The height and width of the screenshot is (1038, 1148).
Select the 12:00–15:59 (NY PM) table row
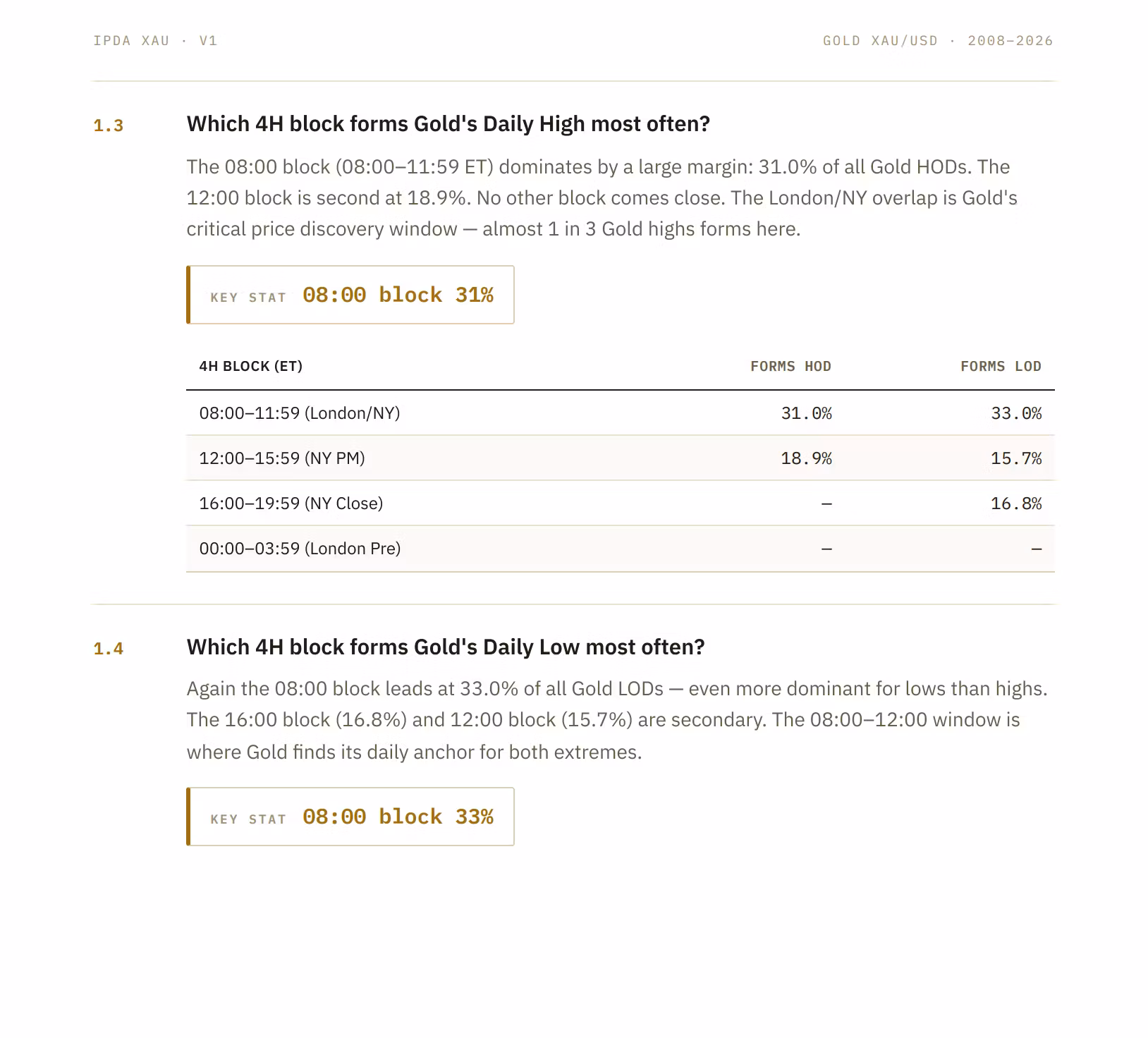tap(621, 458)
